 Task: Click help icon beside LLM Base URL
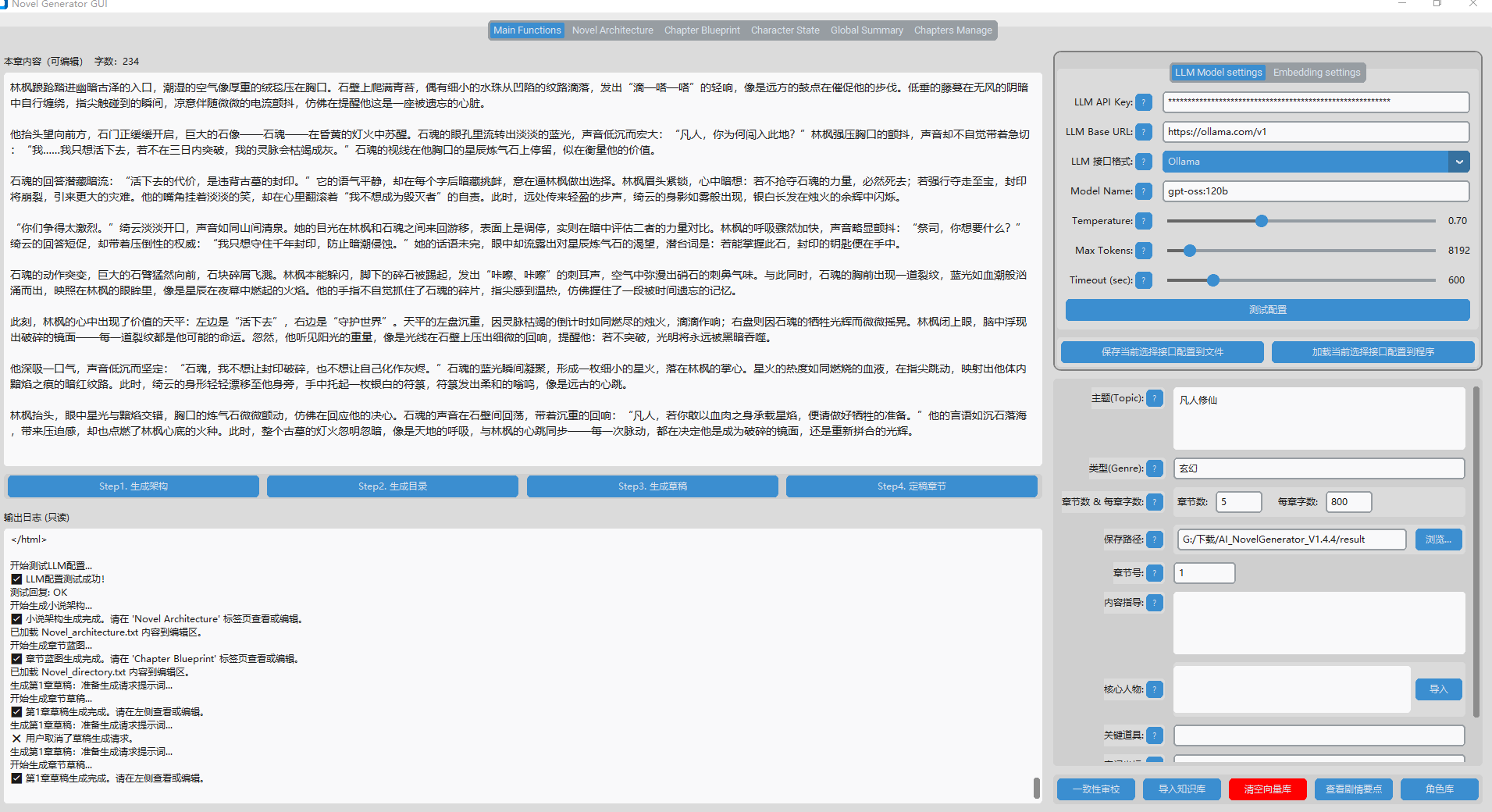click(1144, 132)
